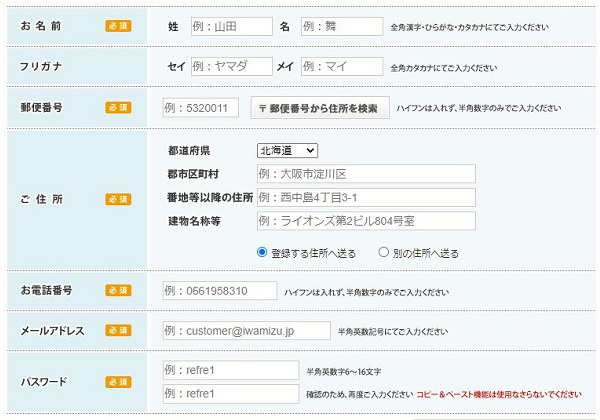600x420 pixels.
Task: Click the 必須 badge beside お名前
Action: [118, 26]
